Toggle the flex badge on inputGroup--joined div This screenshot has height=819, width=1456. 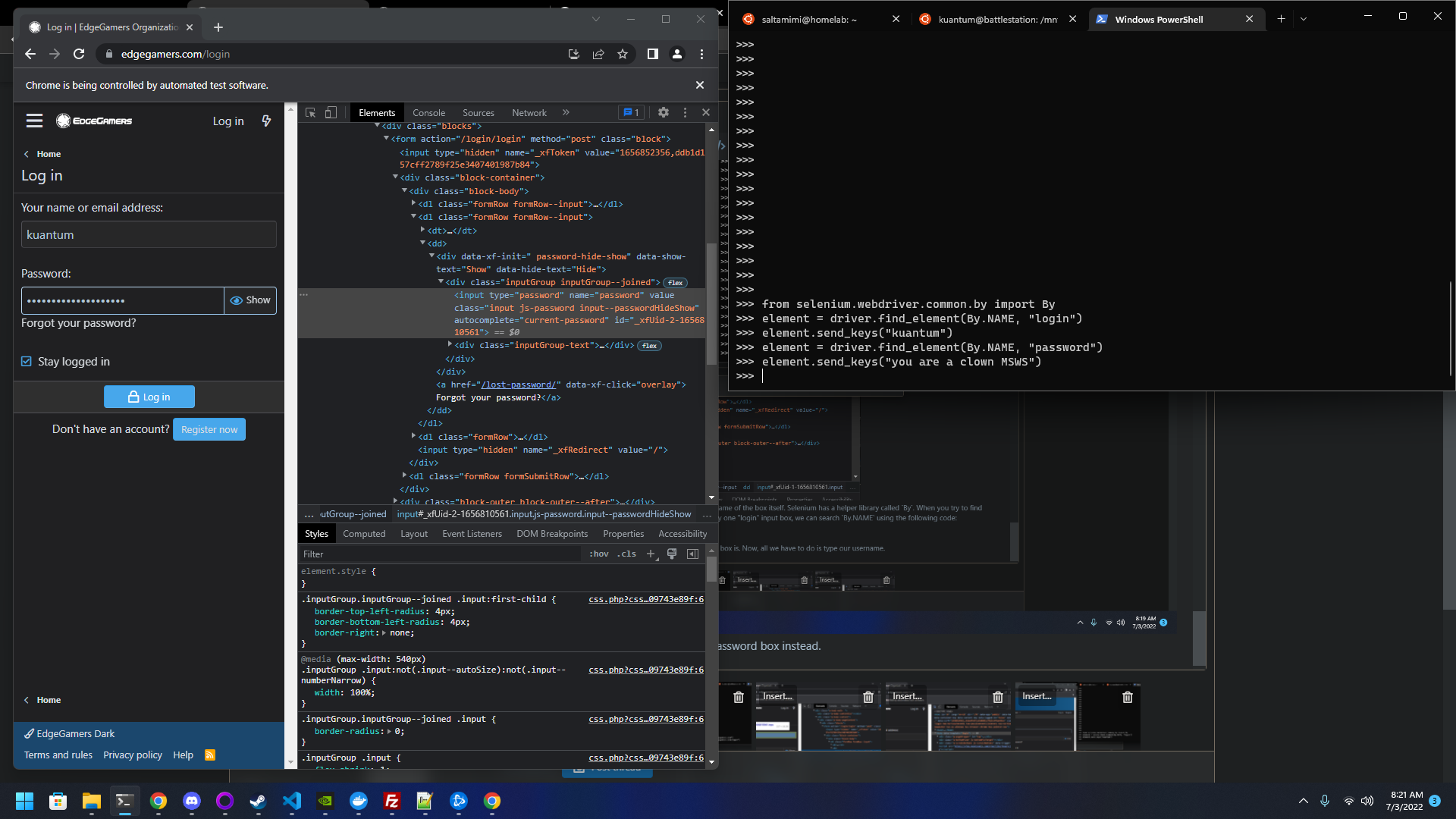(675, 283)
